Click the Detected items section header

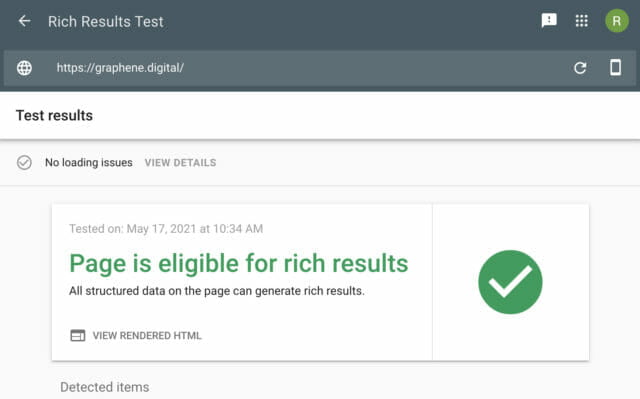click(x=104, y=387)
